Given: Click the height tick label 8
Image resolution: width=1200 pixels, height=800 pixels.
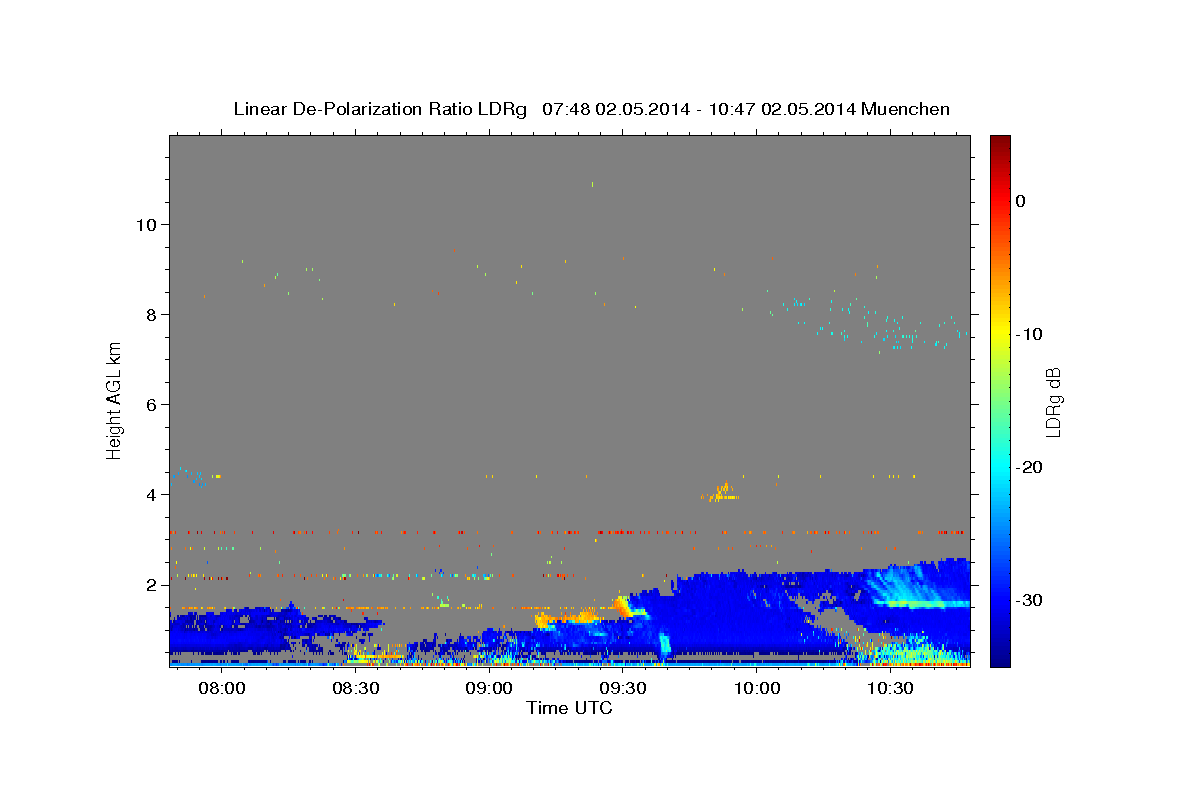Looking at the screenshot, I should [150, 314].
